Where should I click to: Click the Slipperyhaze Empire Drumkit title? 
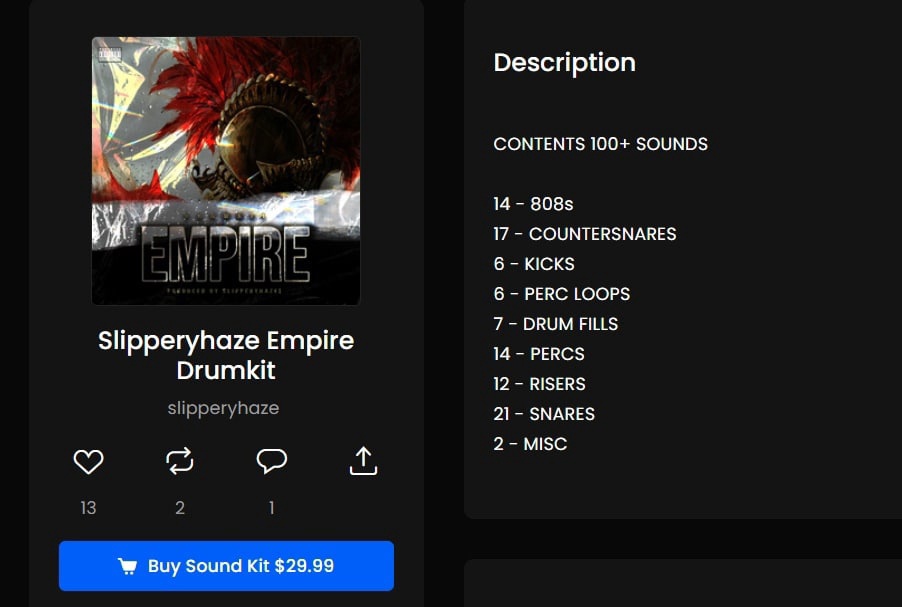point(226,355)
